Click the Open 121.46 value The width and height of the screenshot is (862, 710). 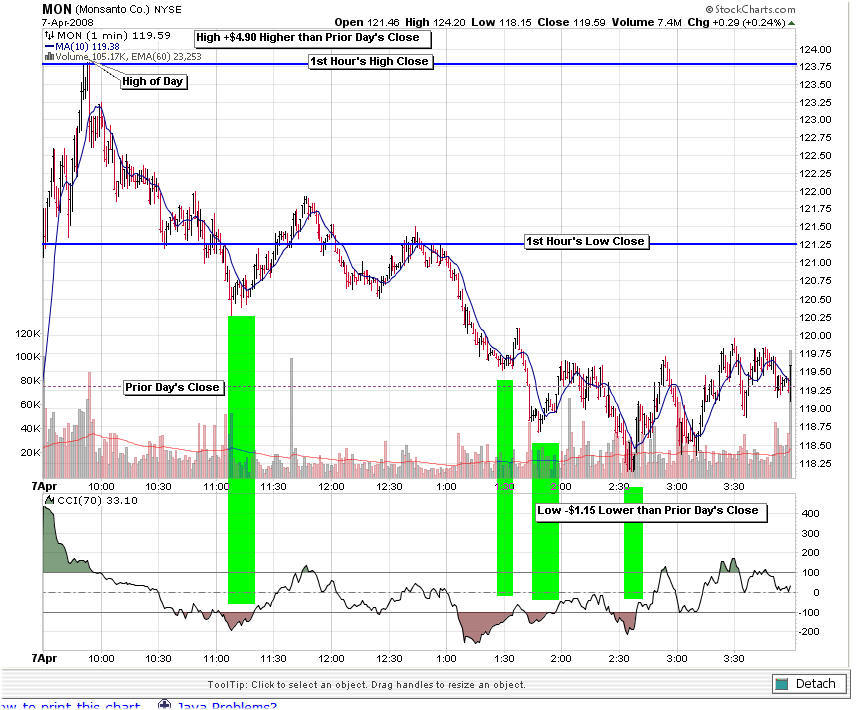click(x=367, y=23)
